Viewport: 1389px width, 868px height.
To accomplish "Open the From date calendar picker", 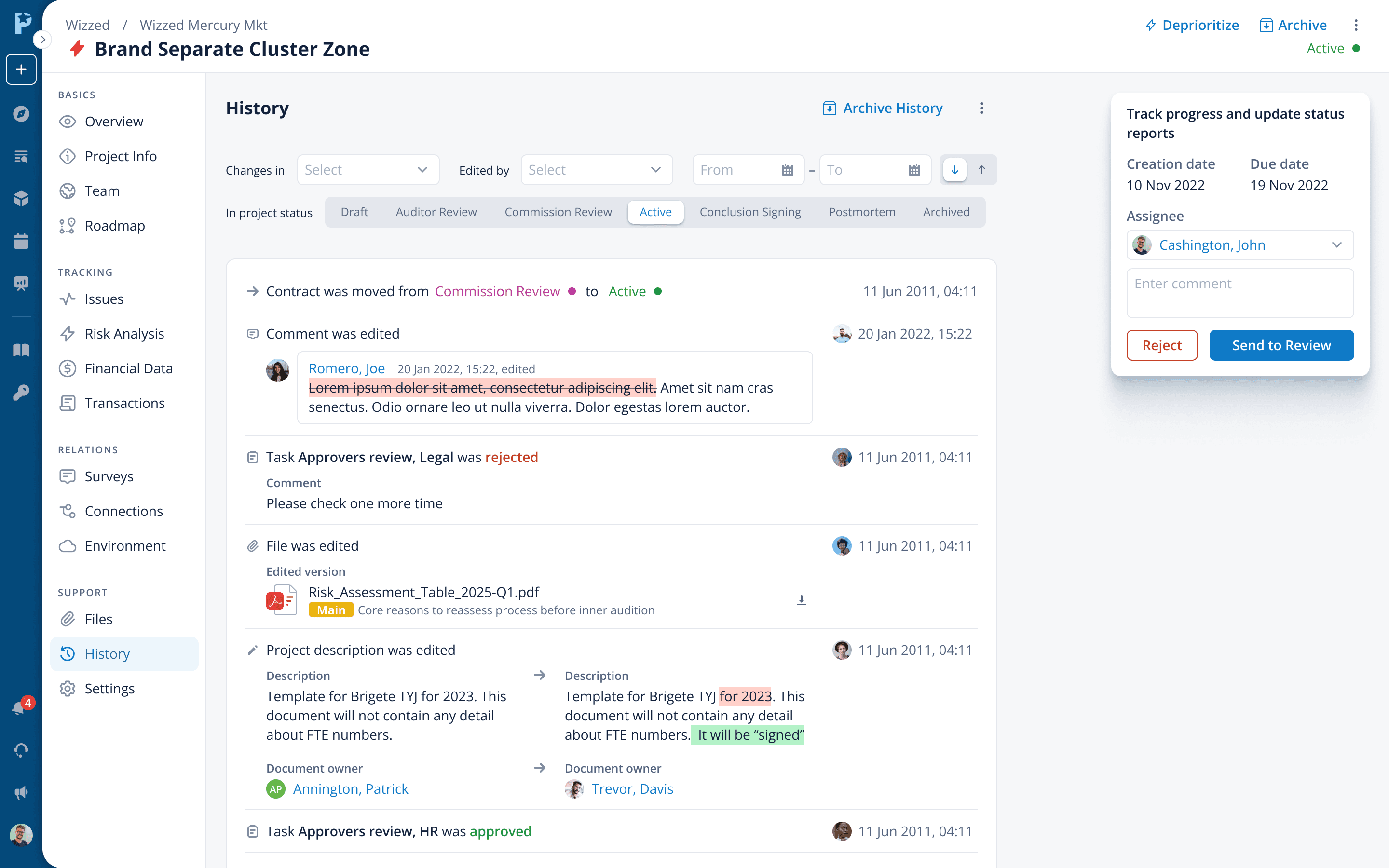I will pyautogui.click(x=788, y=170).
